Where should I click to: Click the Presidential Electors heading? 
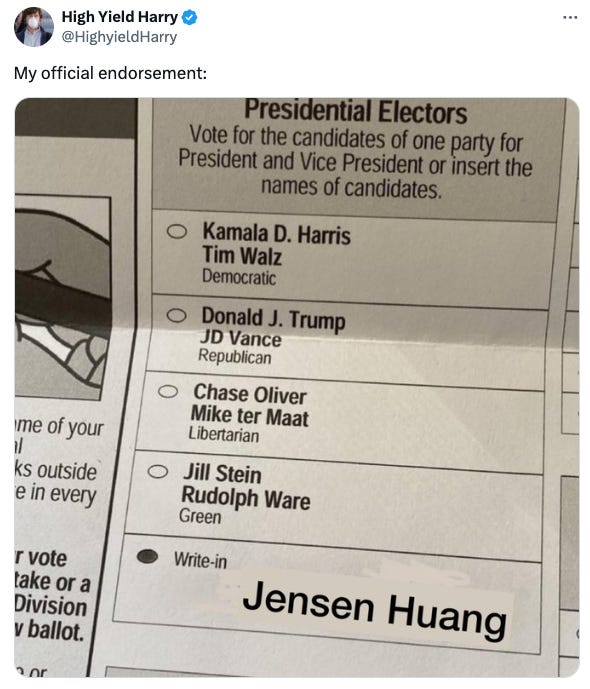coord(355,112)
